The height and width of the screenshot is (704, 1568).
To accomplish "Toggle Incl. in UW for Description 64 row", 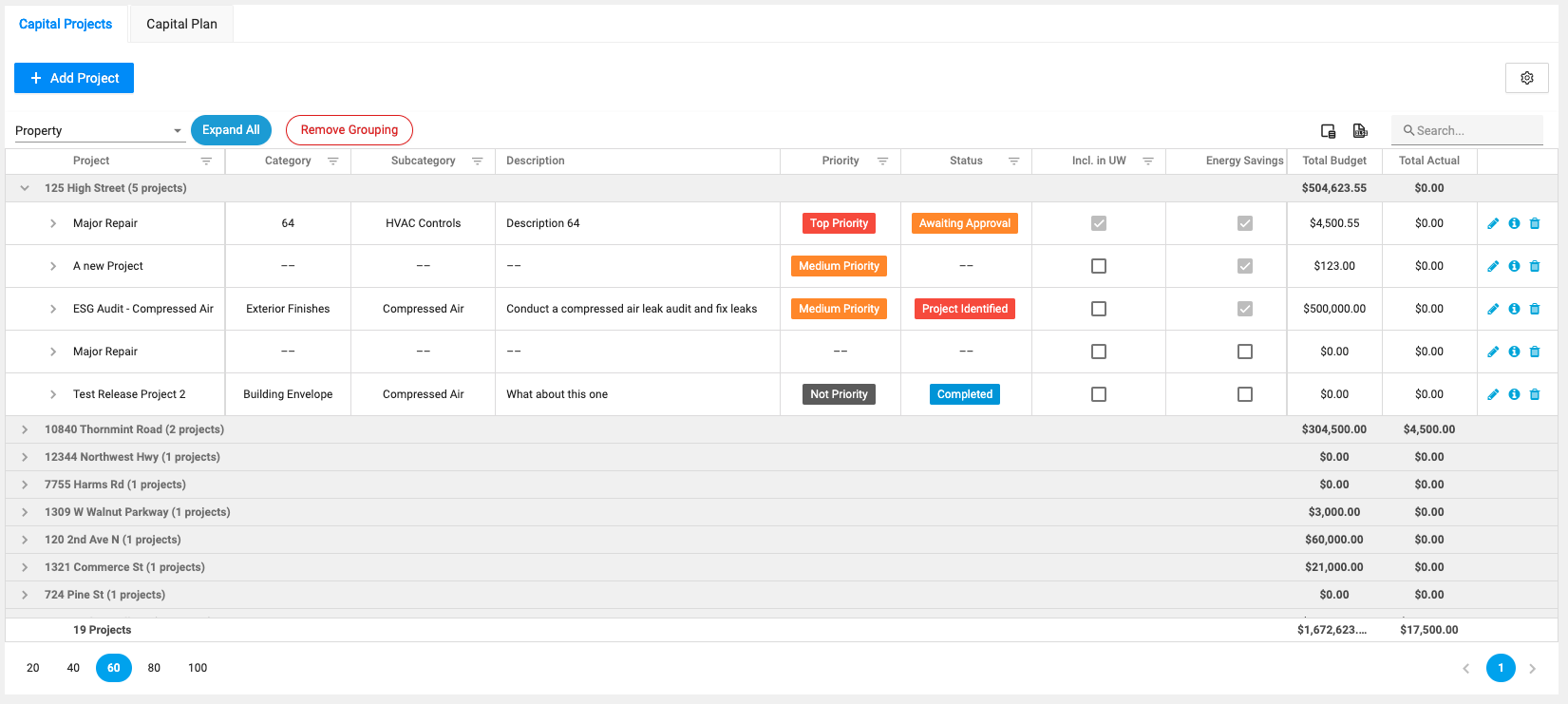I will [x=1099, y=223].
